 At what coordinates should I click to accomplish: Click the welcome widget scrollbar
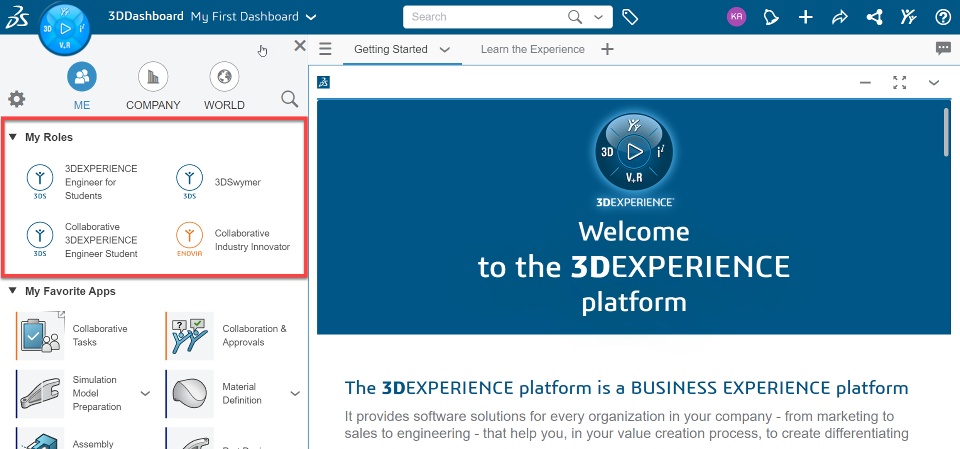[948, 132]
